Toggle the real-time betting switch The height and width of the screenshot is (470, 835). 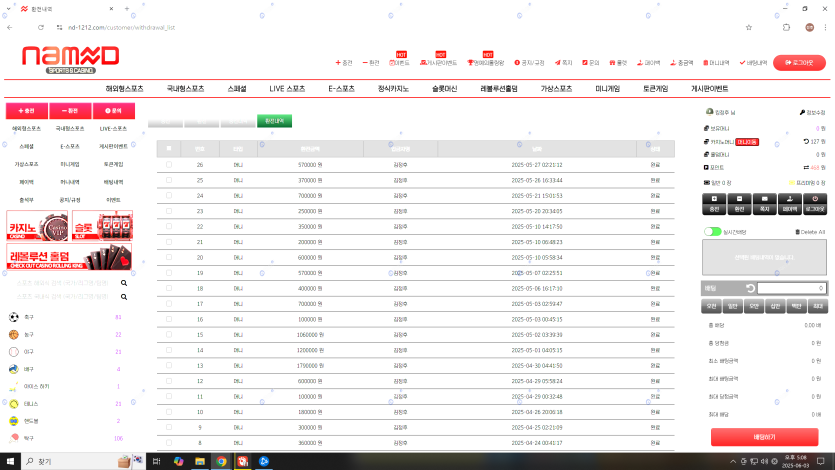click(x=712, y=231)
